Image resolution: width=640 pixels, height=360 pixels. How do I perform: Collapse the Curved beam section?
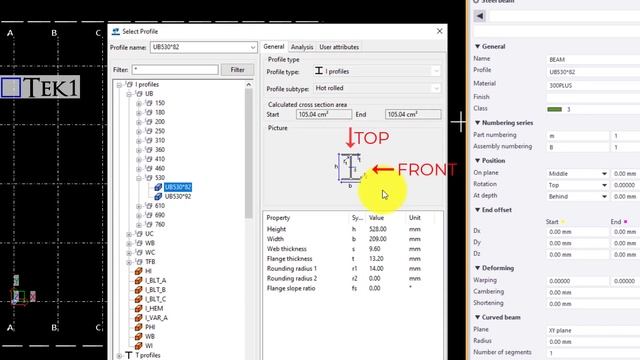coord(477,317)
